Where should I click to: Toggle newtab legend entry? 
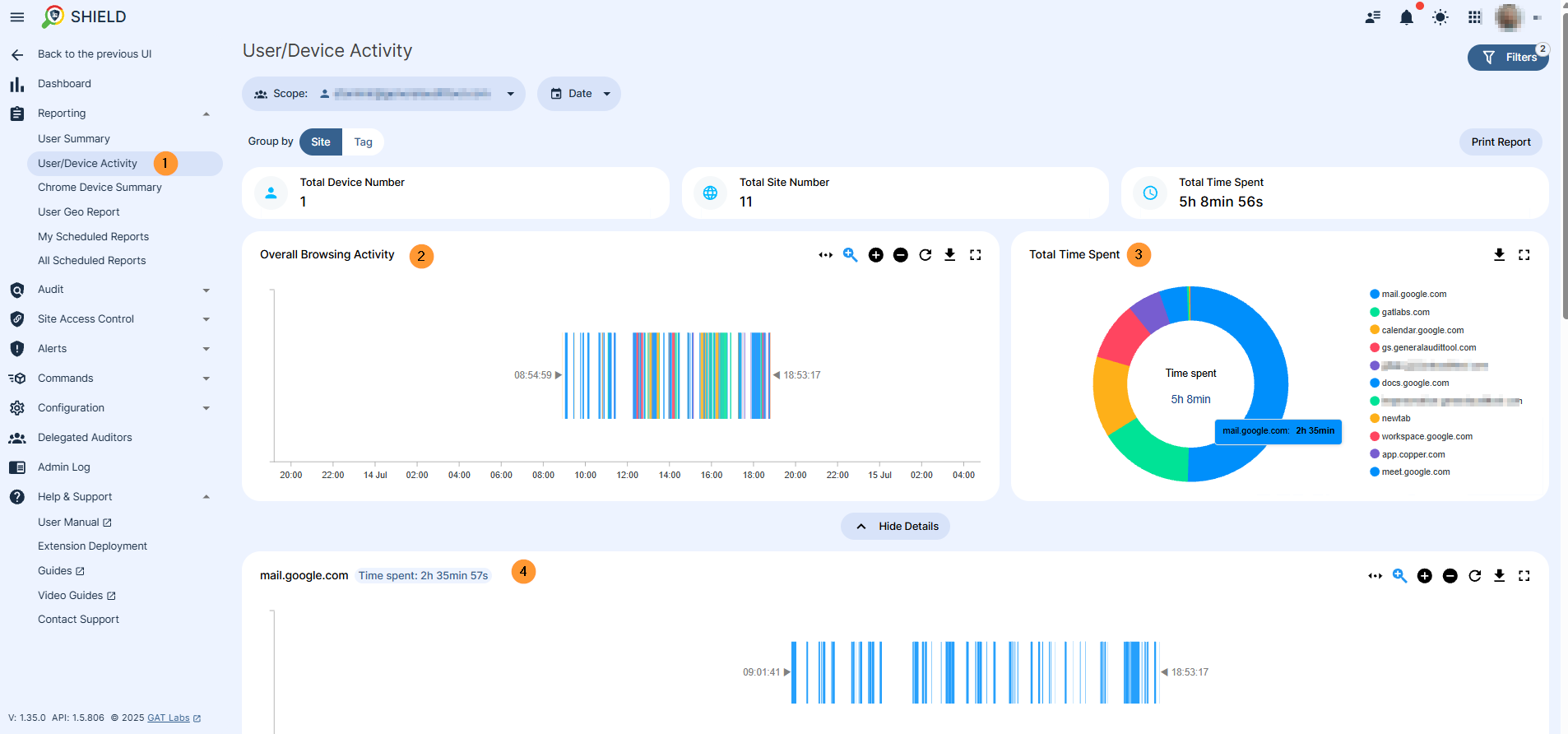(x=1390, y=419)
